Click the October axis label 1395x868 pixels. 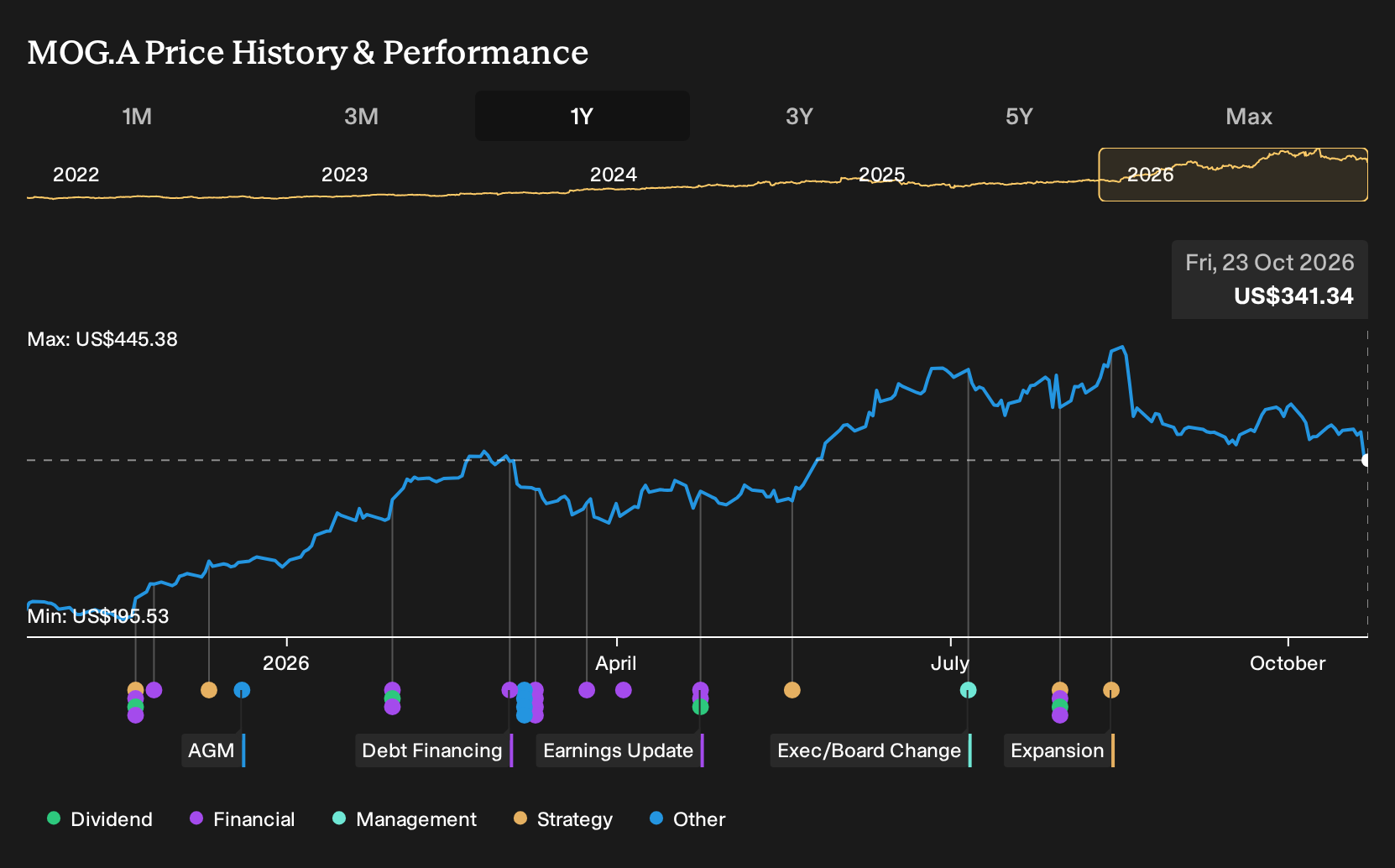click(1288, 663)
